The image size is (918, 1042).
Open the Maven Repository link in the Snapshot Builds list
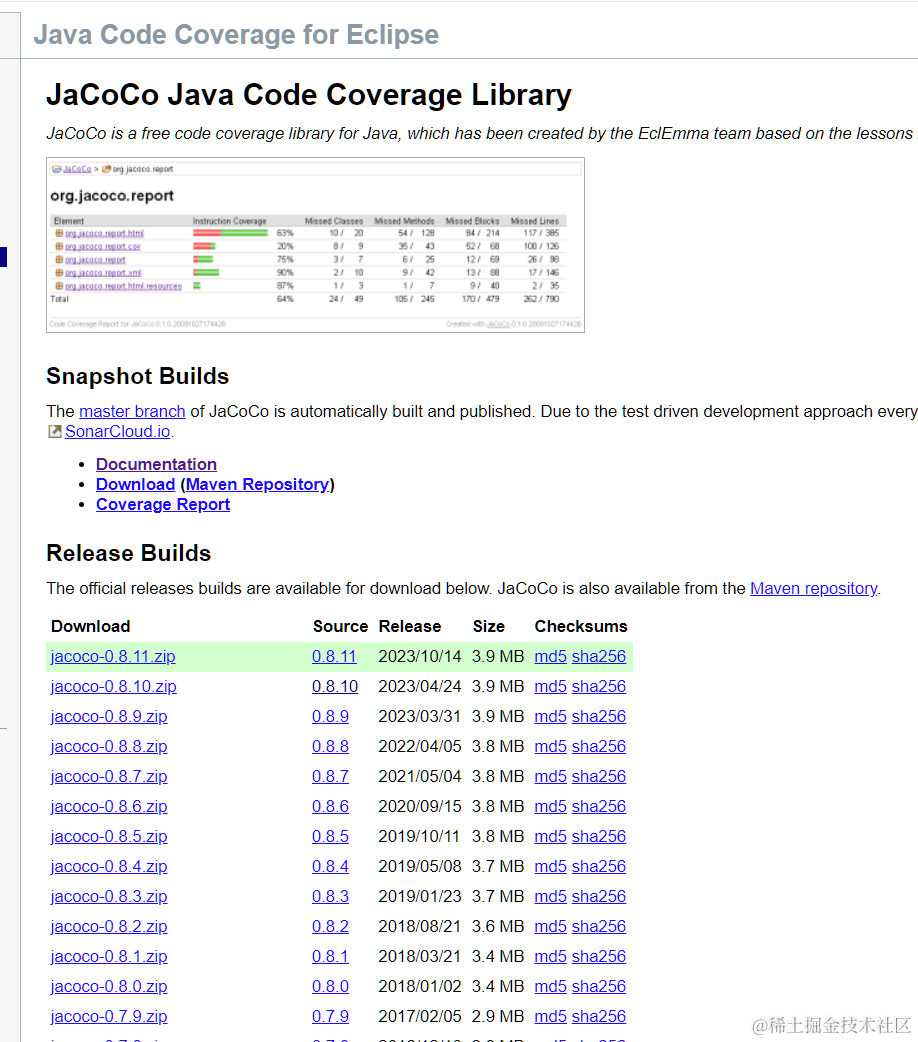[257, 484]
